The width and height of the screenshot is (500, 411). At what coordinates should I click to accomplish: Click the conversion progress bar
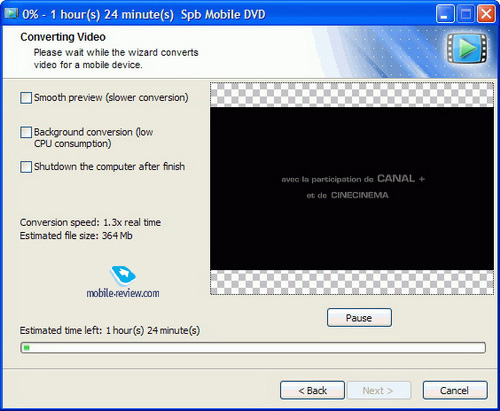coord(253,348)
